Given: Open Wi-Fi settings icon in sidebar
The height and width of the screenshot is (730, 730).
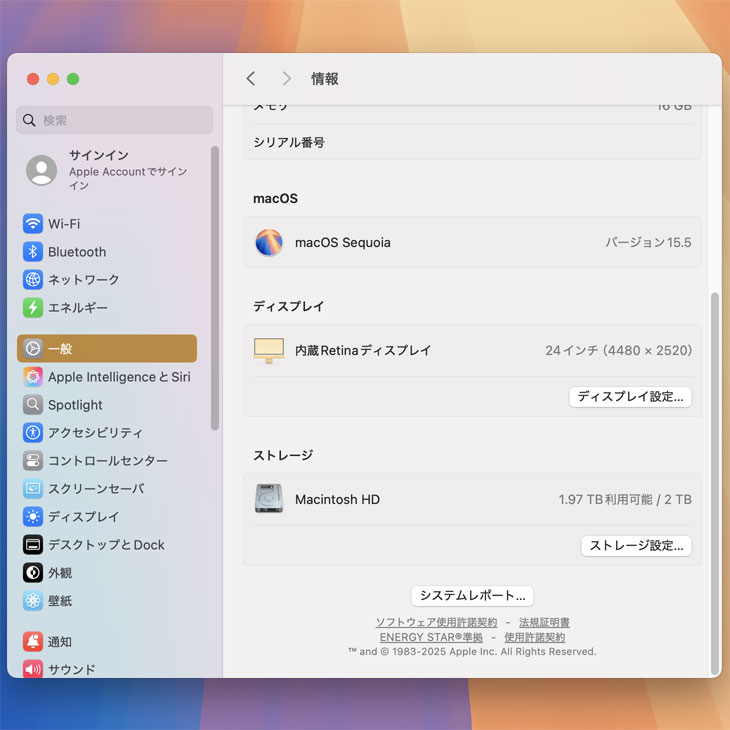Looking at the screenshot, I should click(x=33, y=223).
